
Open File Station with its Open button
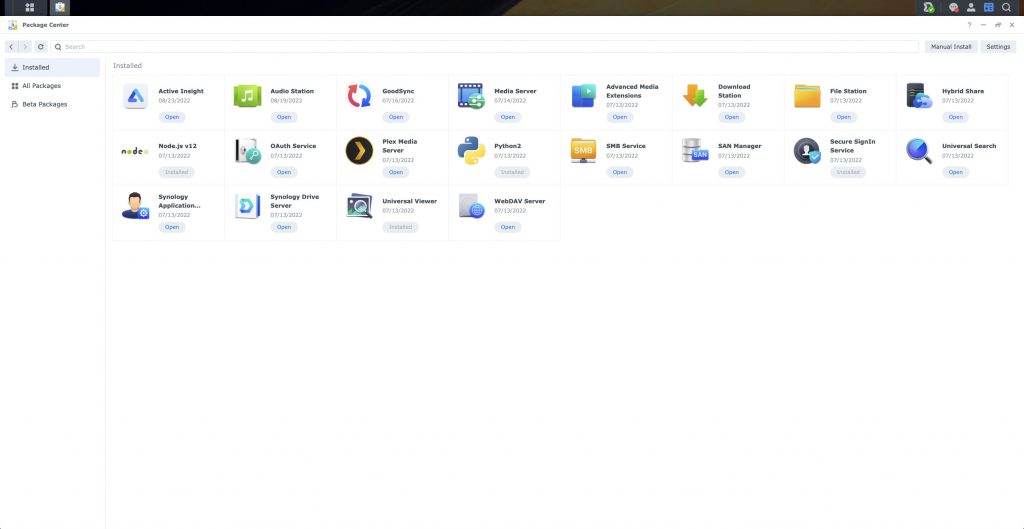pos(844,117)
